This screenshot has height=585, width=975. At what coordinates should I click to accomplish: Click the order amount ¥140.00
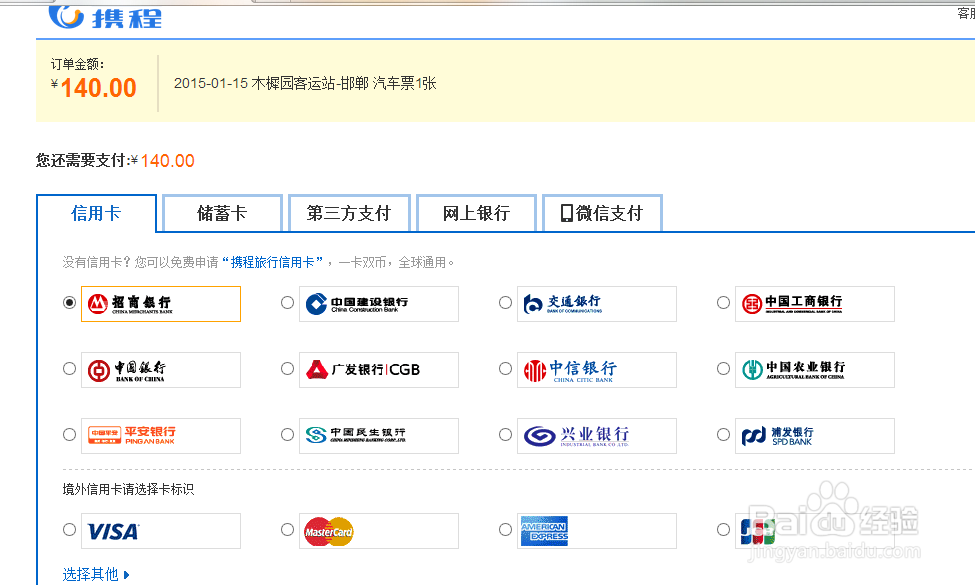[x=94, y=88]
